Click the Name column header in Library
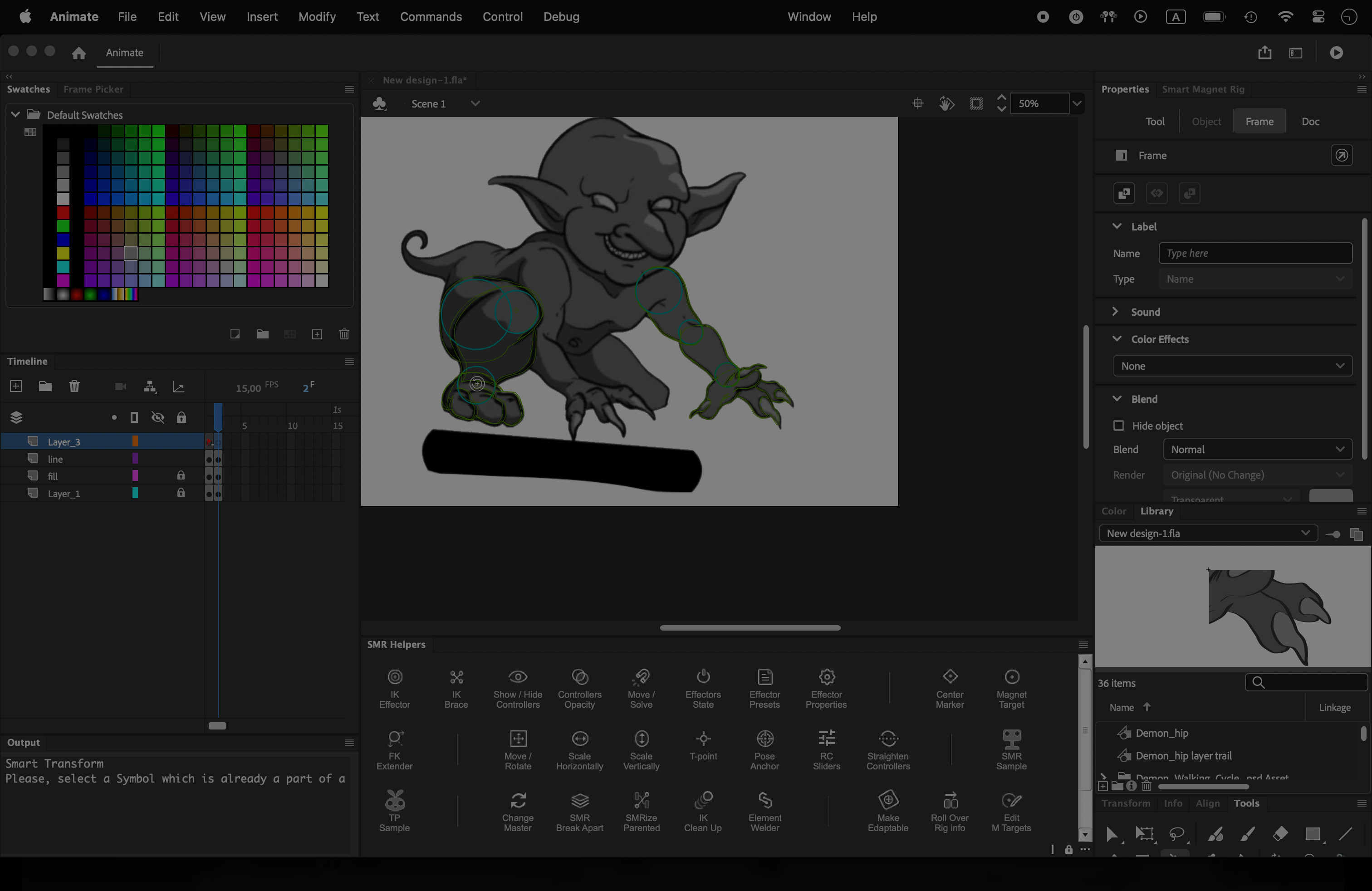Image resolution: width=1372 pixels, height=891 pixels. click(x=1121, y=707)
